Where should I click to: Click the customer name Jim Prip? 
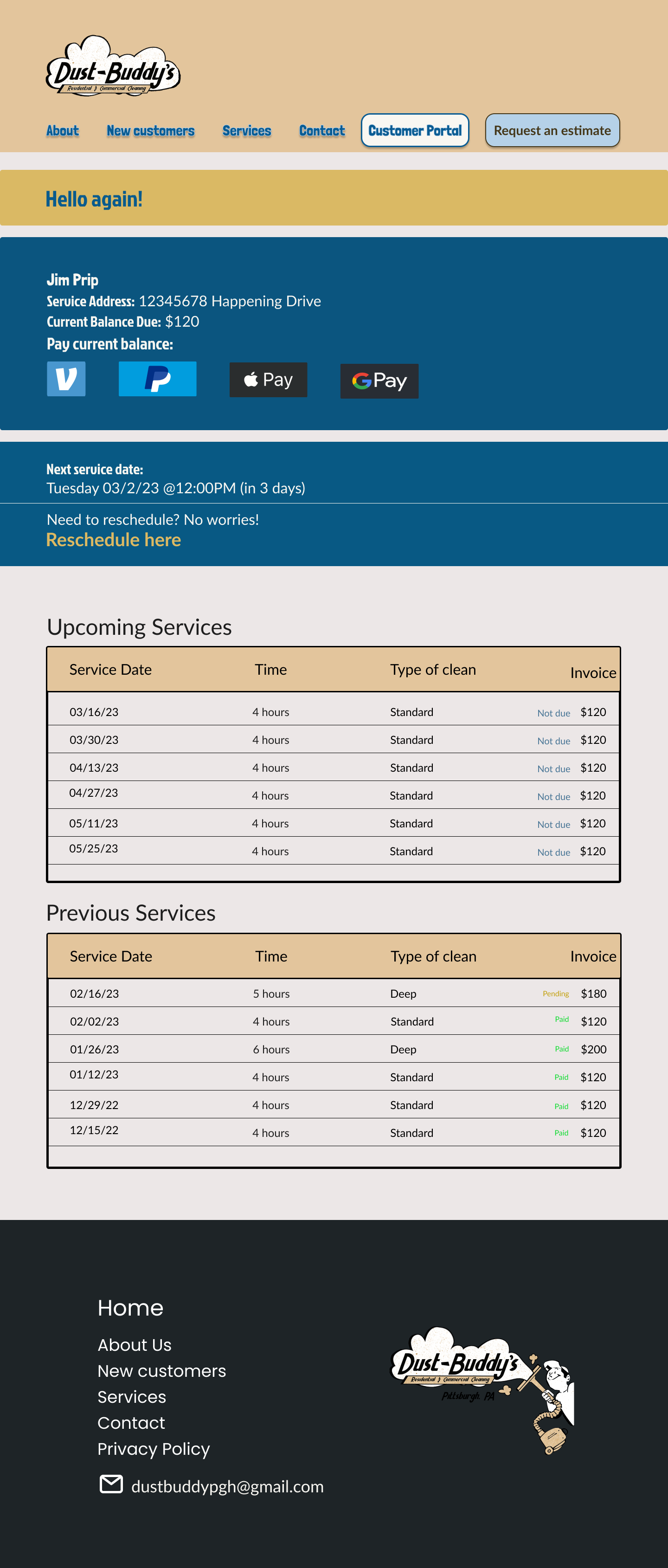[72, 280]
